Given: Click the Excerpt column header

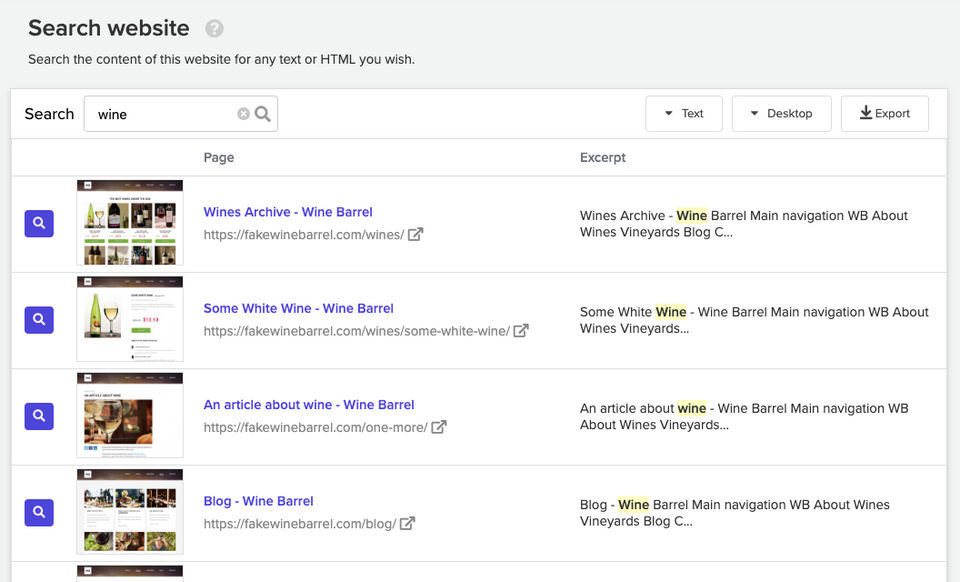Looking at the screenshot, I should (602, 157).
